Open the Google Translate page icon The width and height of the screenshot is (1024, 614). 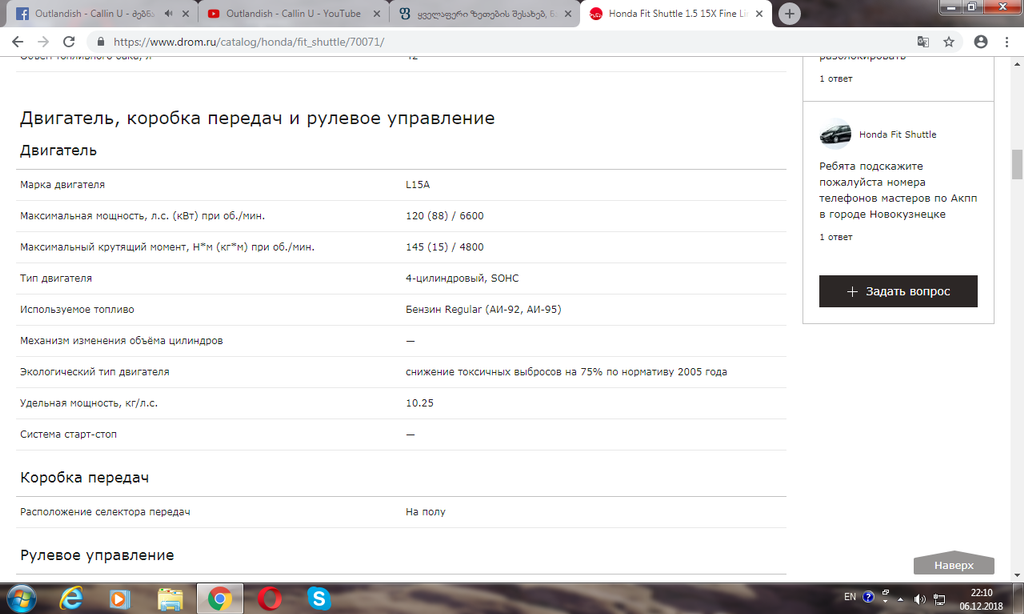(923, 42)
